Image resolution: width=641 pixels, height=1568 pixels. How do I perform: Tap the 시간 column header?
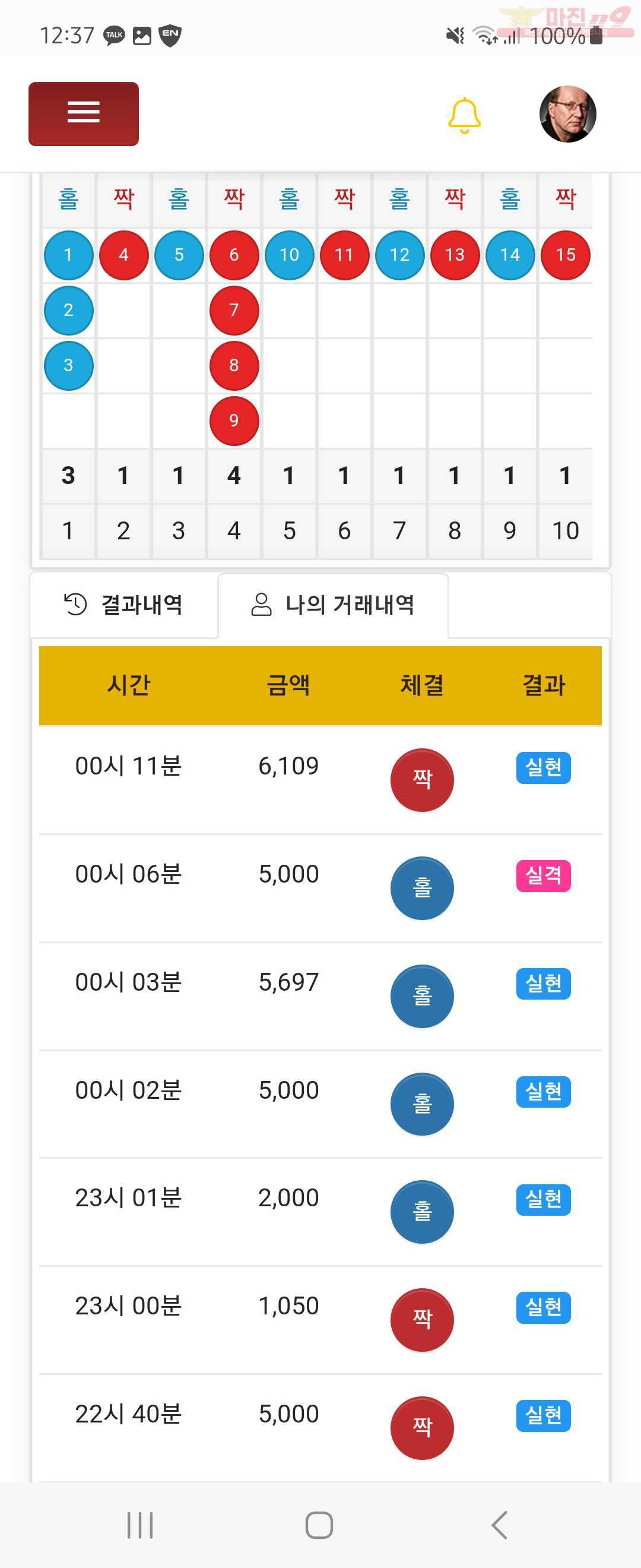click(128, 685)
